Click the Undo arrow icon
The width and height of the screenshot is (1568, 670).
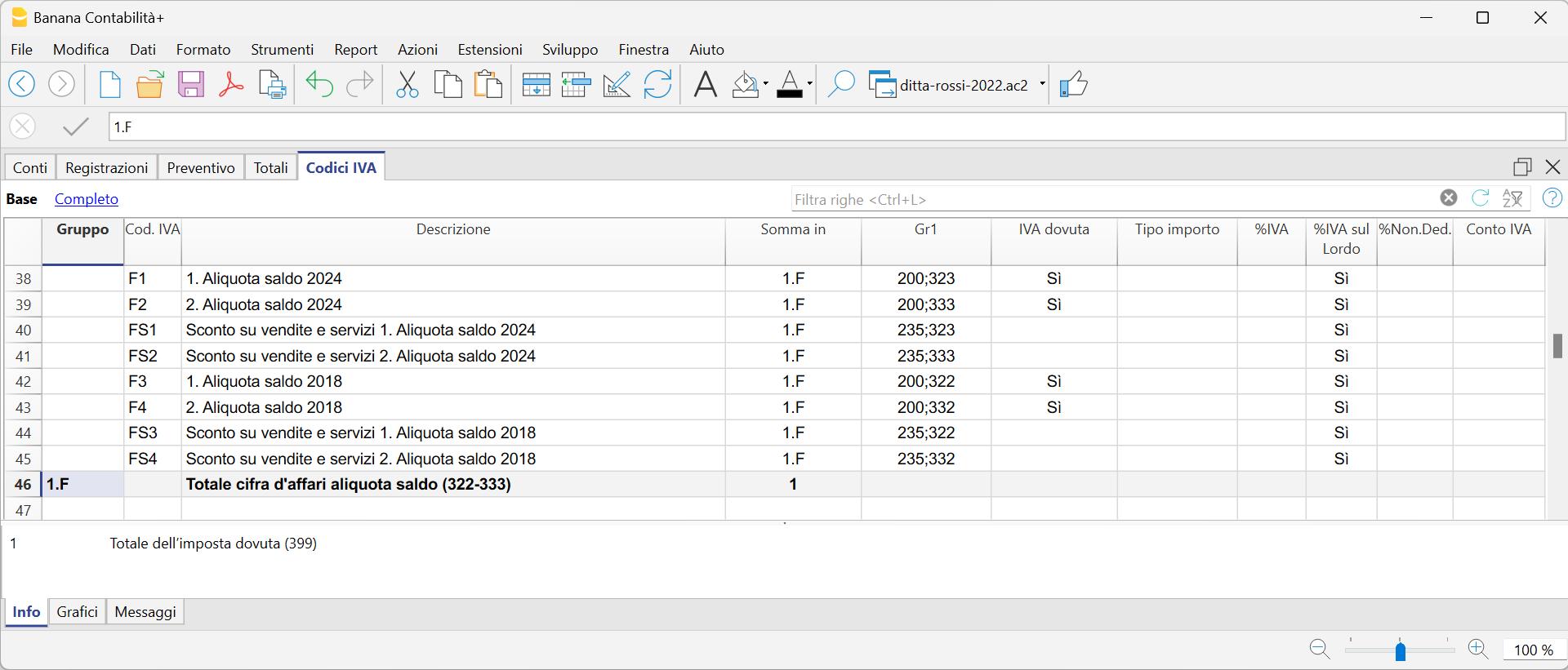(x=319, y=84)
